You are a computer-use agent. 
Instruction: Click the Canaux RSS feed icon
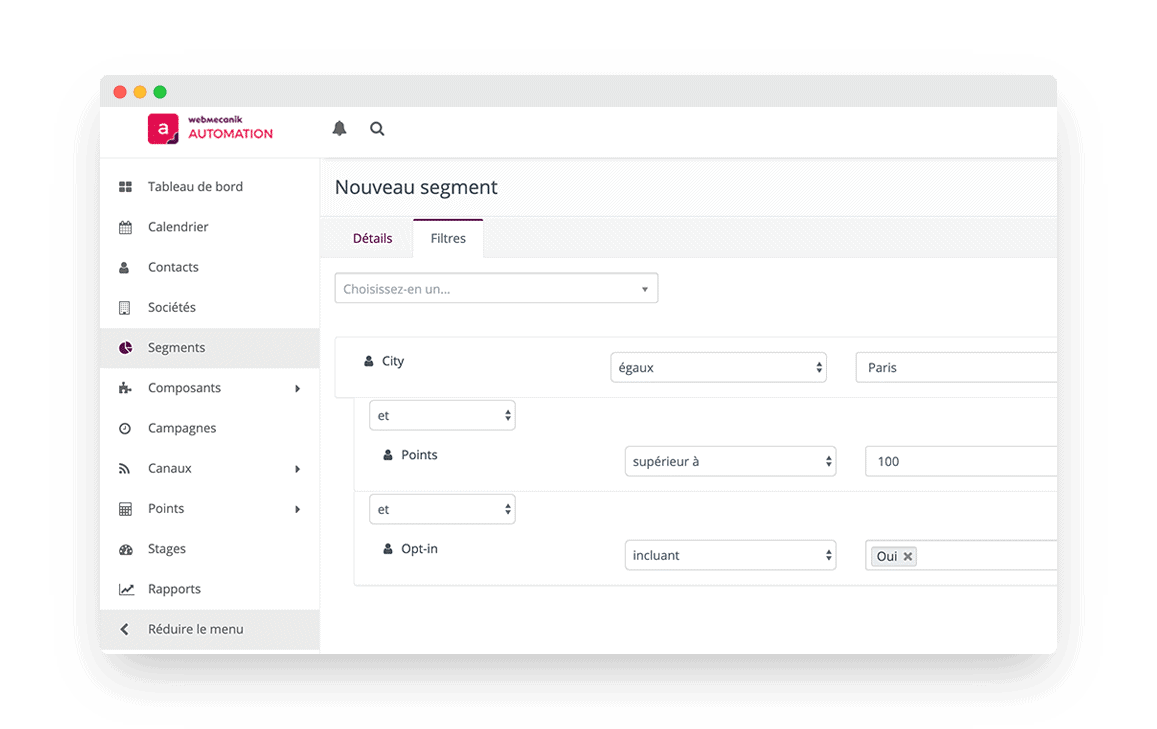125,469
